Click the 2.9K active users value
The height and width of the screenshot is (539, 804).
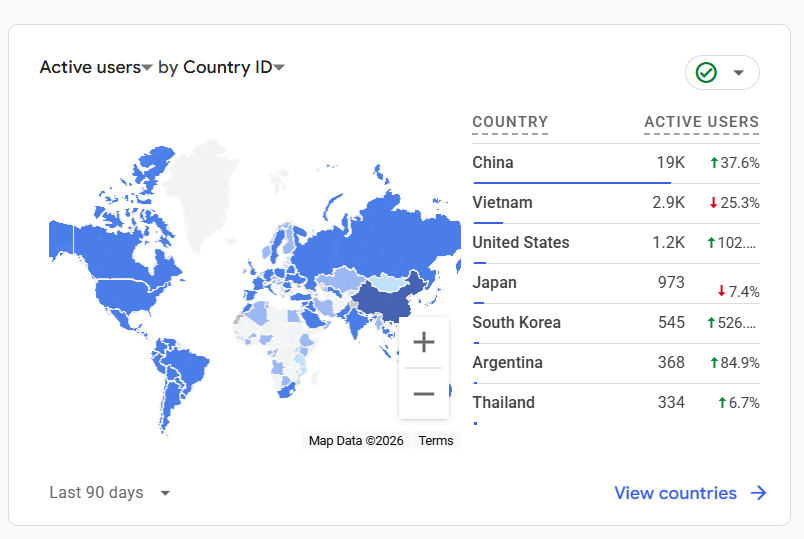pyautogui.click(x=669, y=203)
